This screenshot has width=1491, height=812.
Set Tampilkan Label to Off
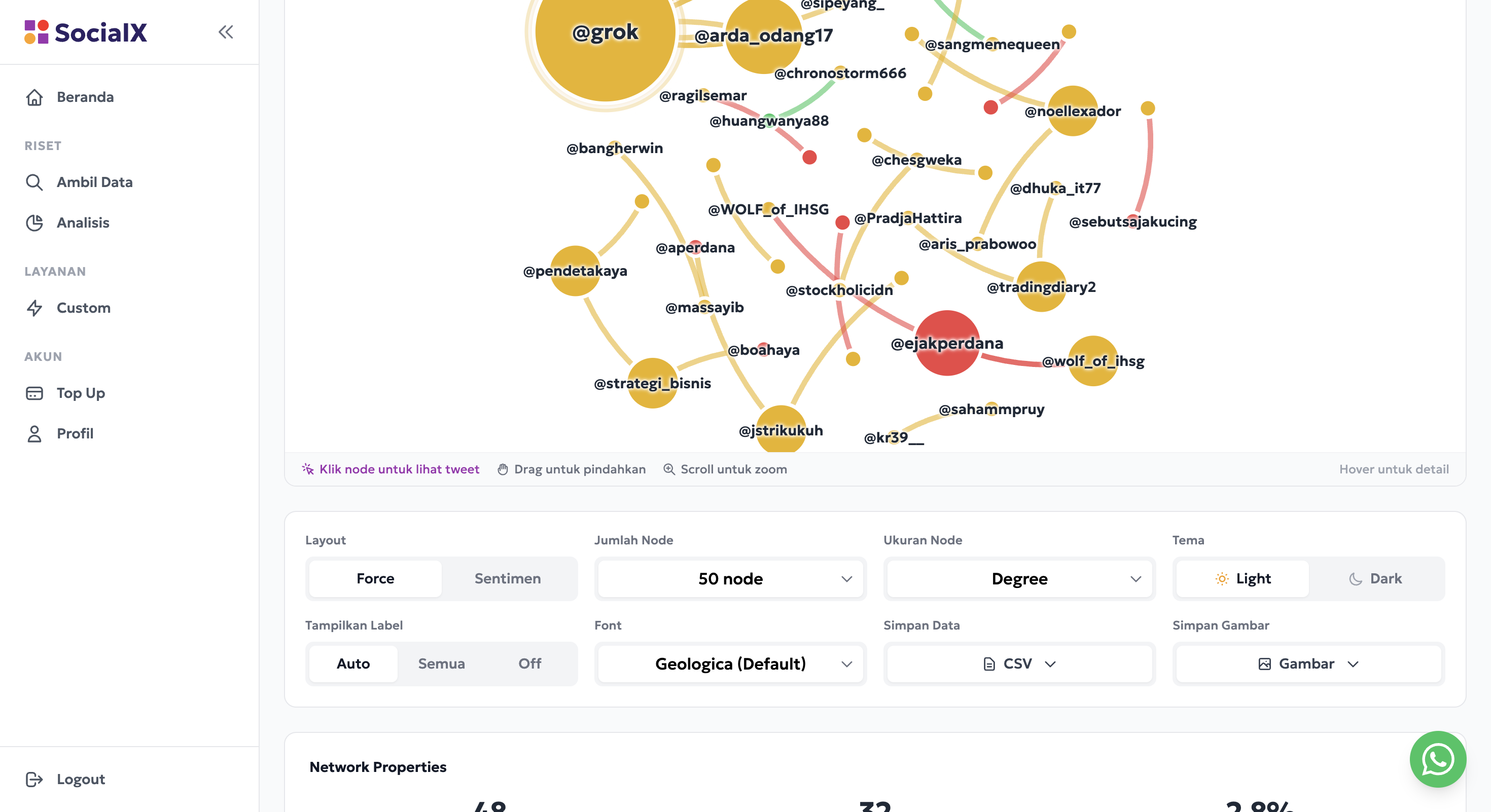pyautogui.click(x=529, y=663)
